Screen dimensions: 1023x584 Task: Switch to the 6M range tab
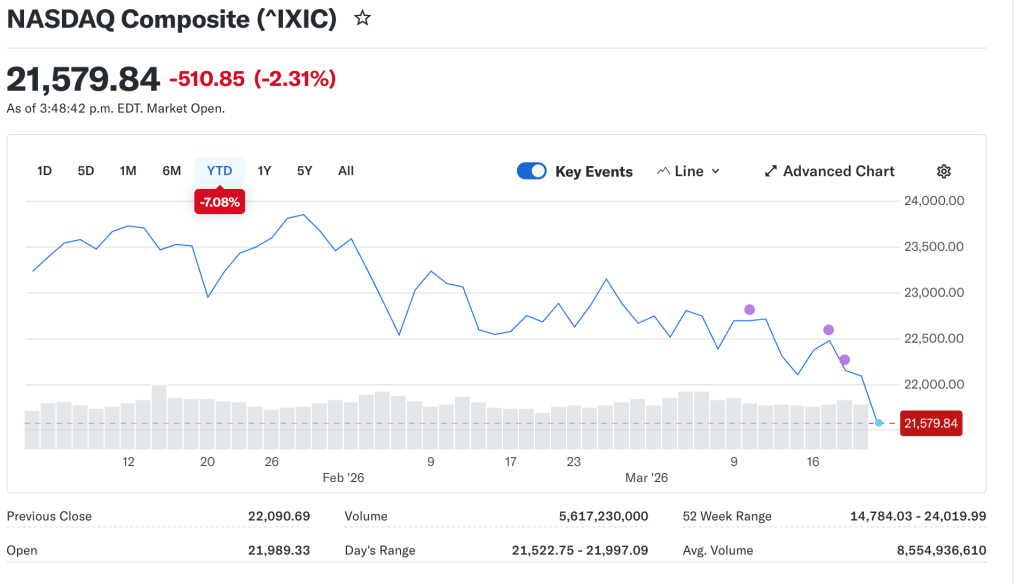point(171,171)
